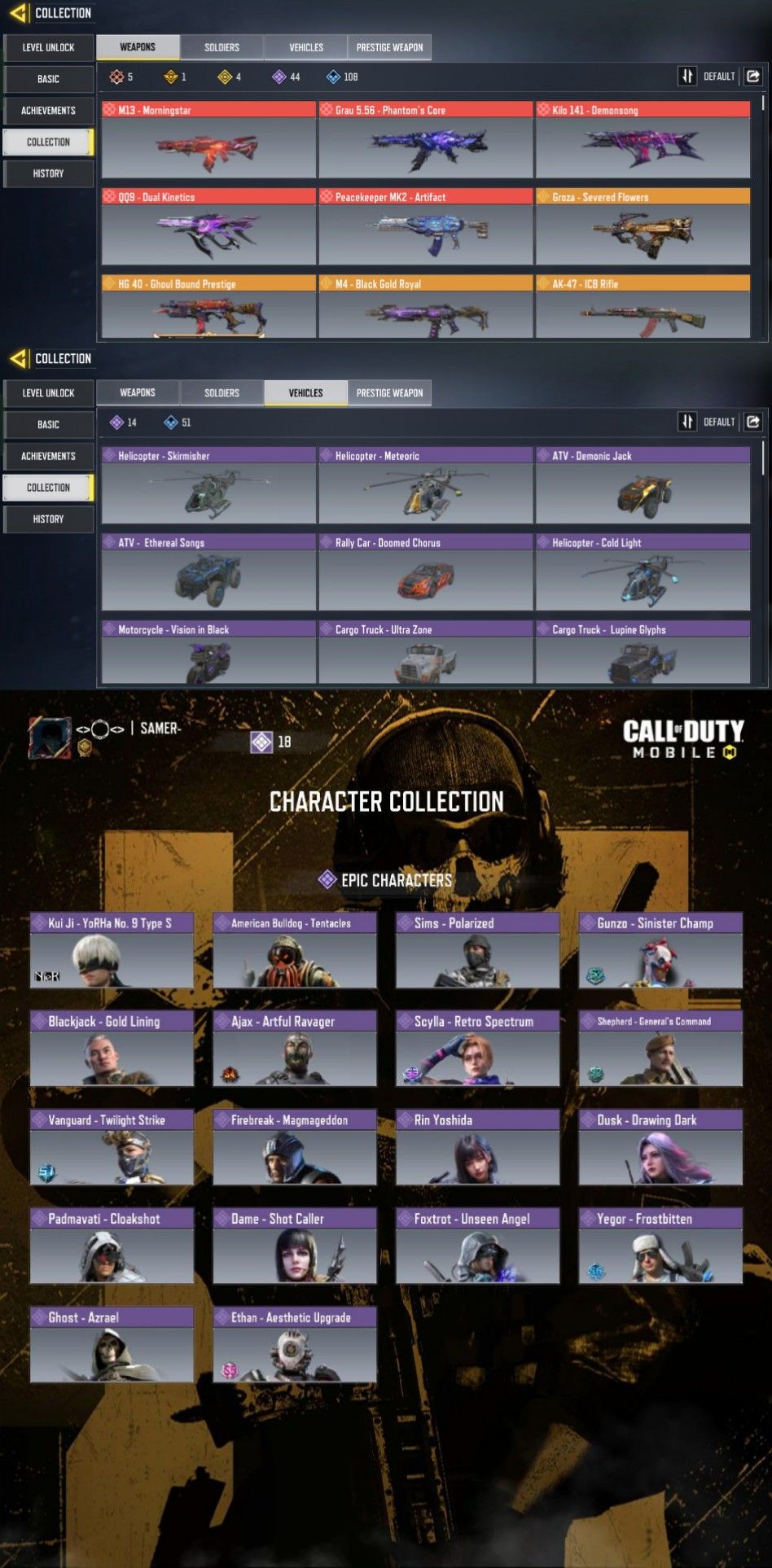
Task: Toggle the purple epic filter showing 44
Action: coord(279,77)
